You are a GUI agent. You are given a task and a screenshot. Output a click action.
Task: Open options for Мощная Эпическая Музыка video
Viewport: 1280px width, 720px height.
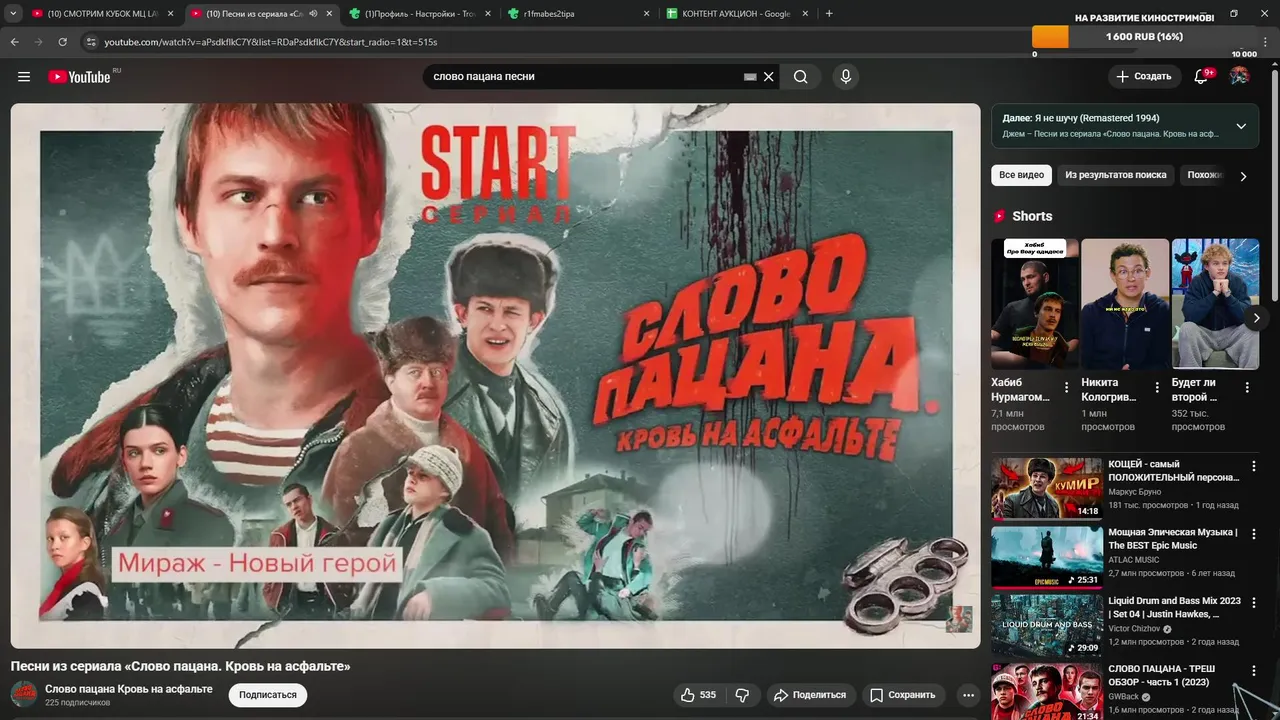pyautogui.click(x=1253, y=534)
